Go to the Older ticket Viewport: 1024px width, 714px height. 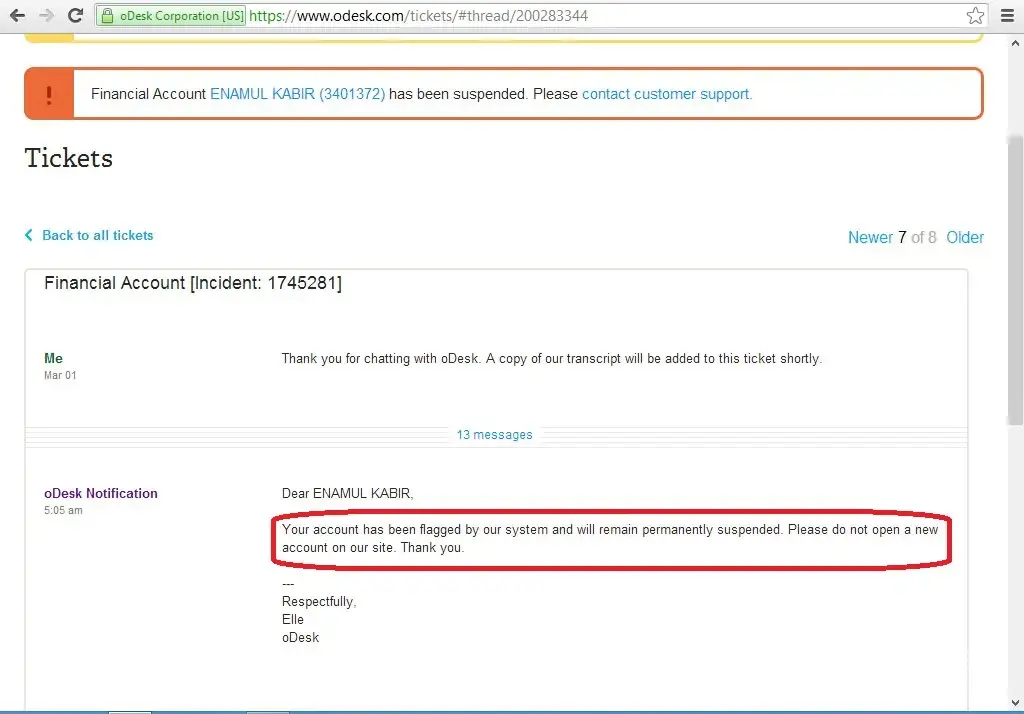[965, 237]
